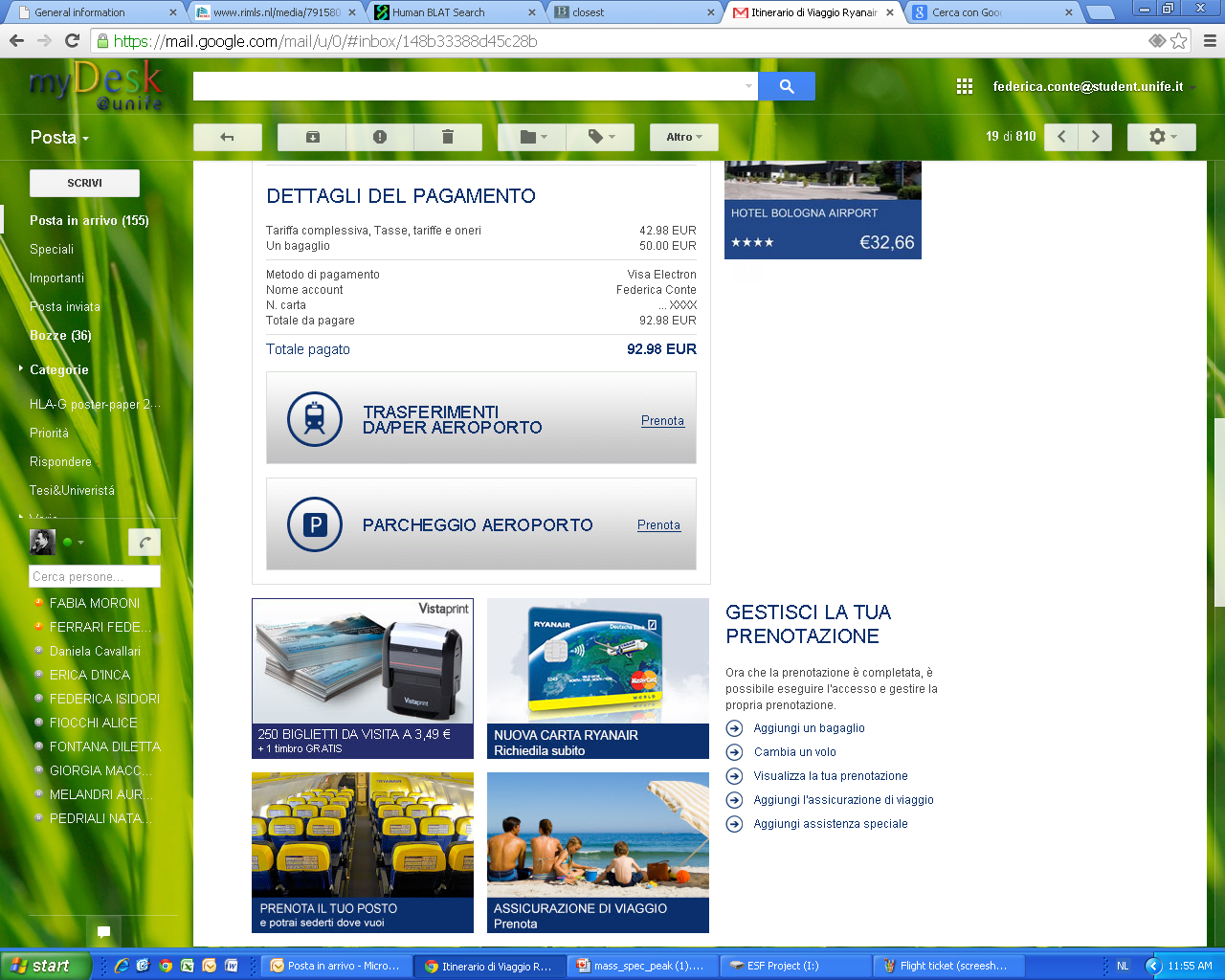Click the blue search magnifier button
1225x980 pixels.
point(787,86)
